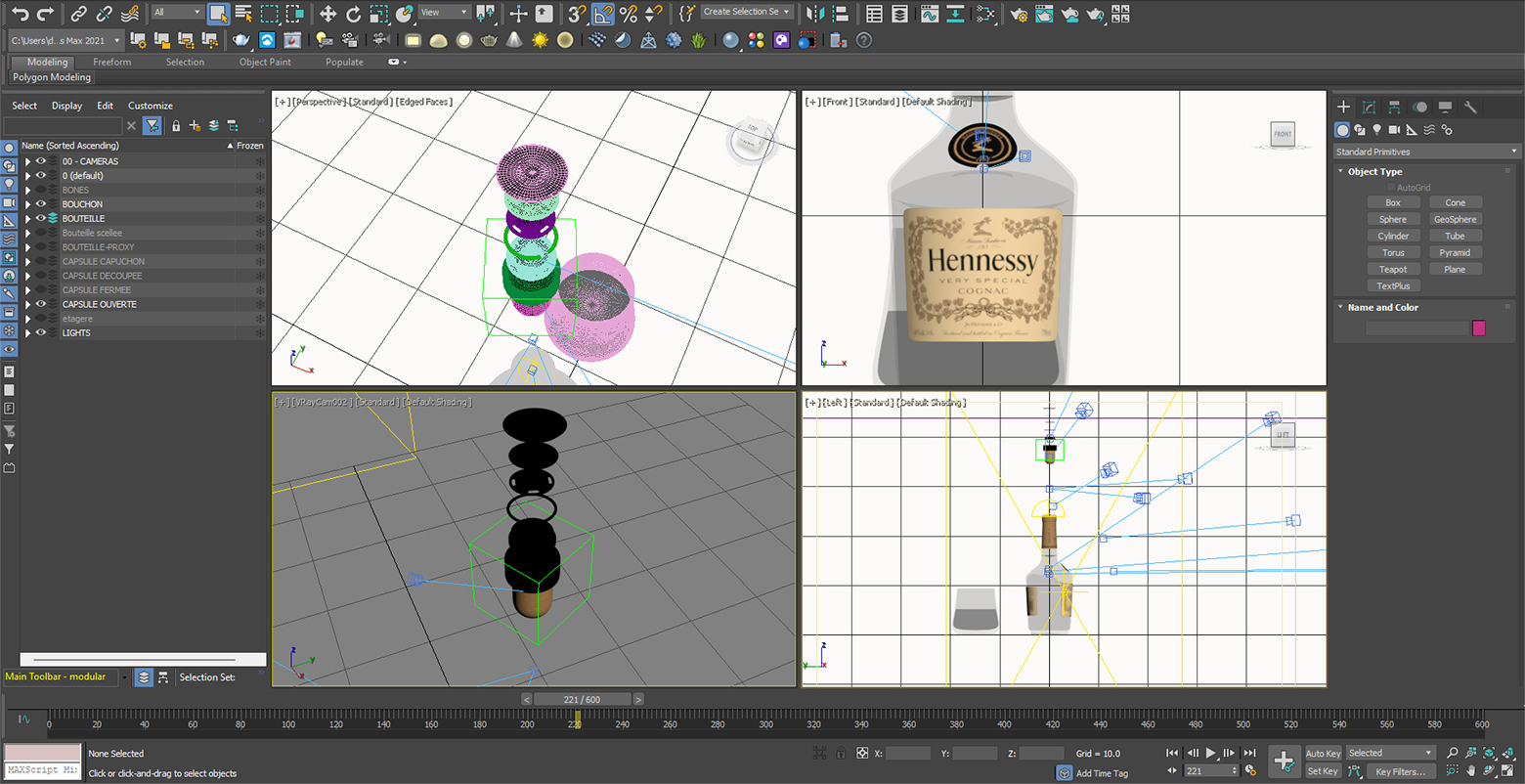Open the Create Selection Set dropdown
The image size is (1525, 784).
tap(747, 13)
